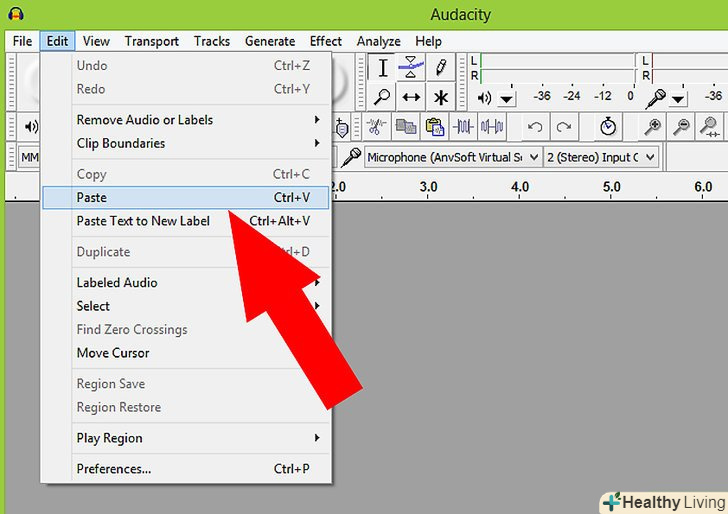Click the microphone icon beside device list
This screenshot has height=514, width=728.
pyautogui.click(x=351, y=157)
